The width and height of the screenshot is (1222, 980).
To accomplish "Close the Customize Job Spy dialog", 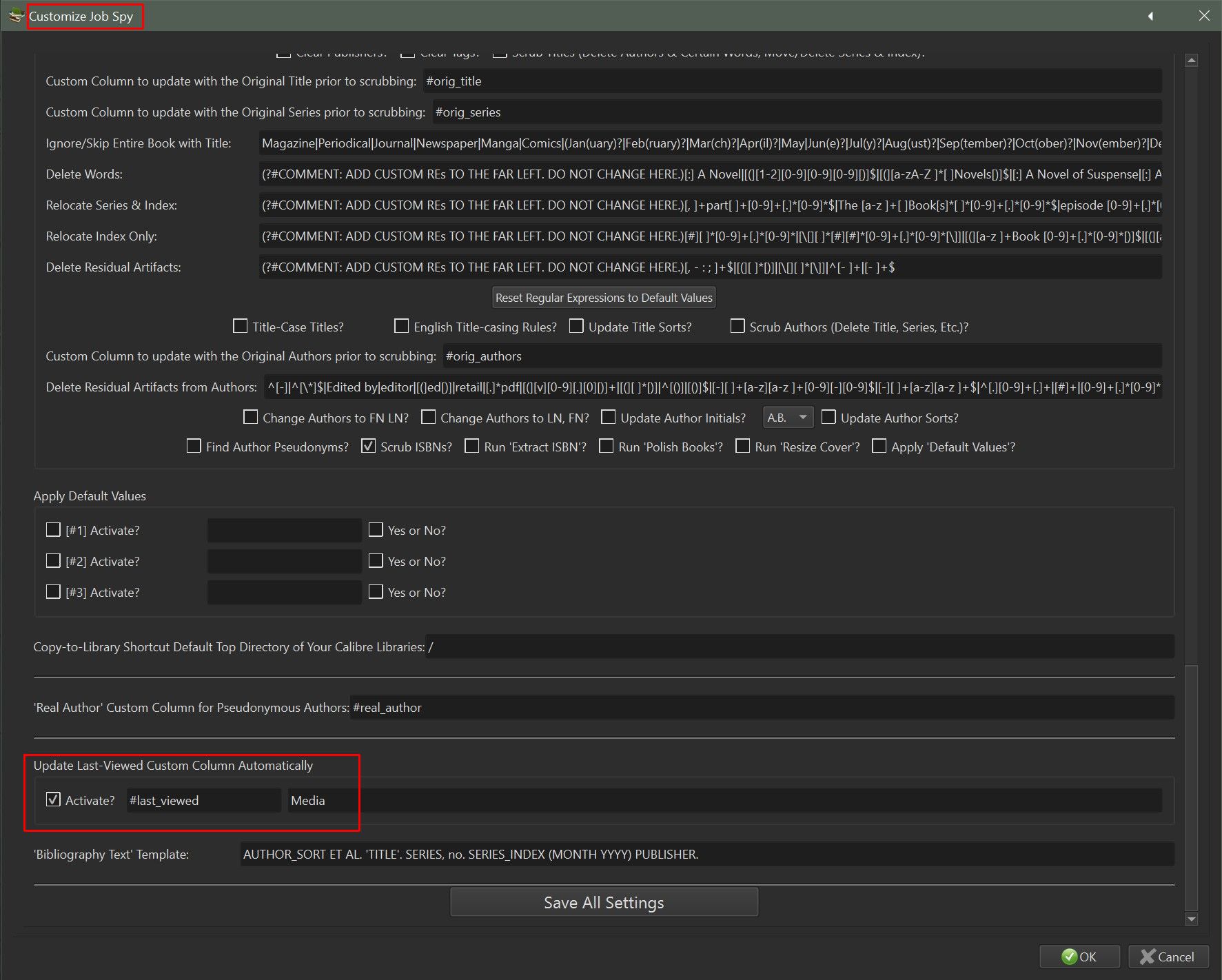I will coord(1204,16).
